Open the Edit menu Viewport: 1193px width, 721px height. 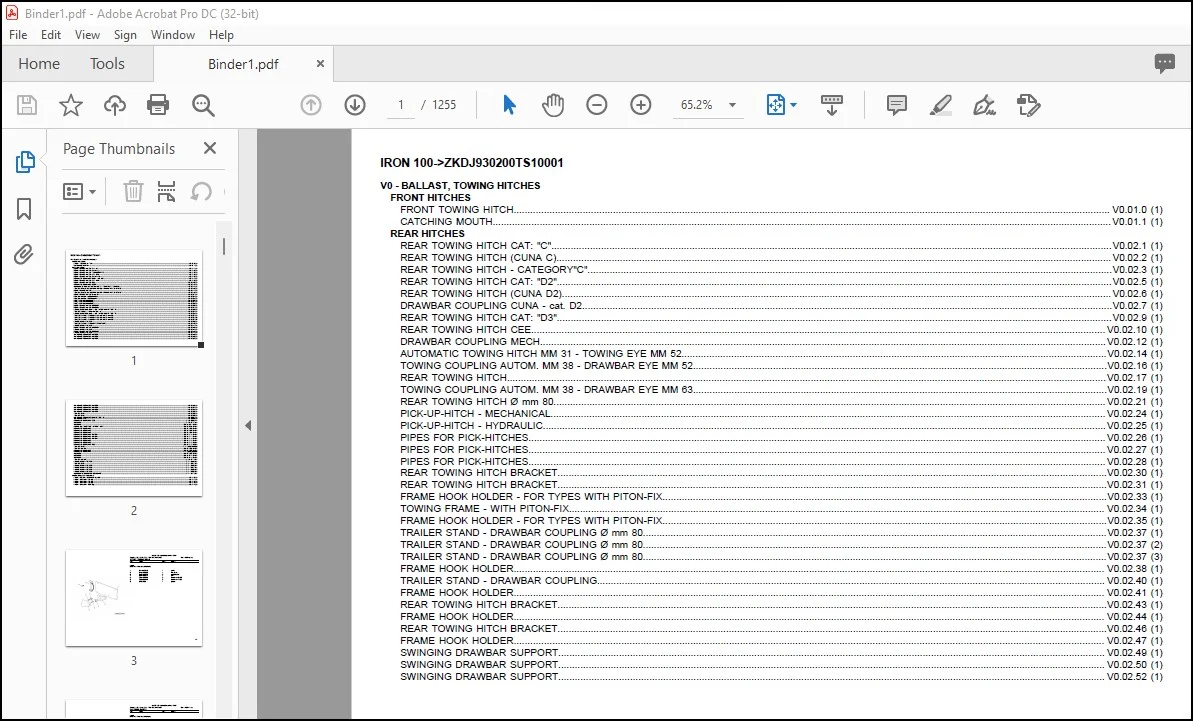coord(51,35)
